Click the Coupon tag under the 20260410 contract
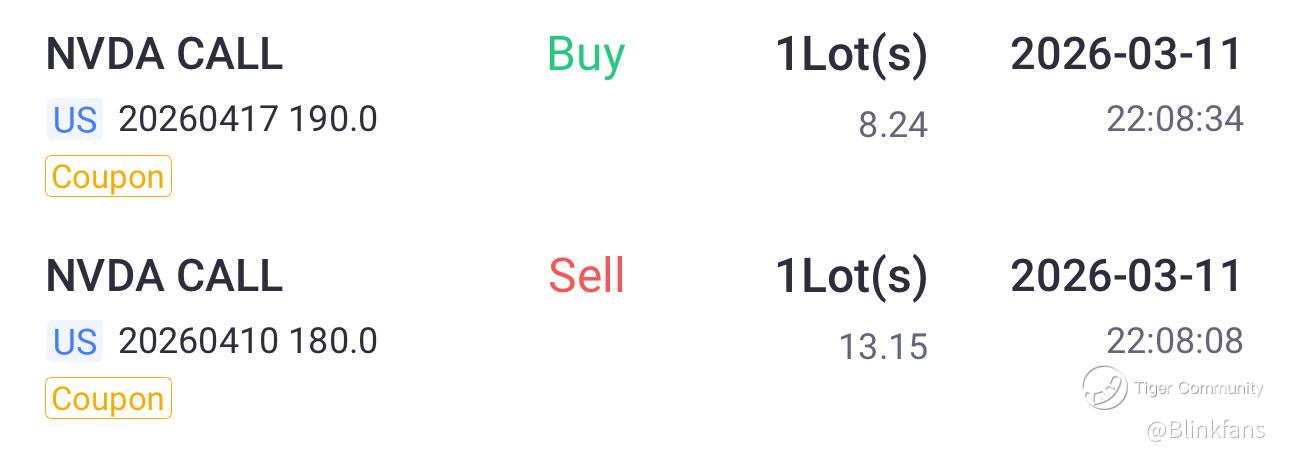The image size is (1290, 459). click(x=108, y=399)
